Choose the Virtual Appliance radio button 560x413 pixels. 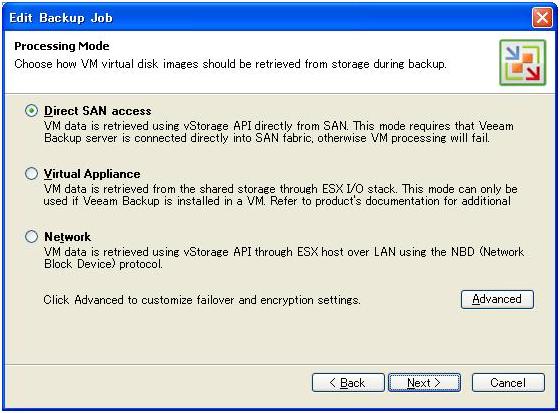click(31, 174)
